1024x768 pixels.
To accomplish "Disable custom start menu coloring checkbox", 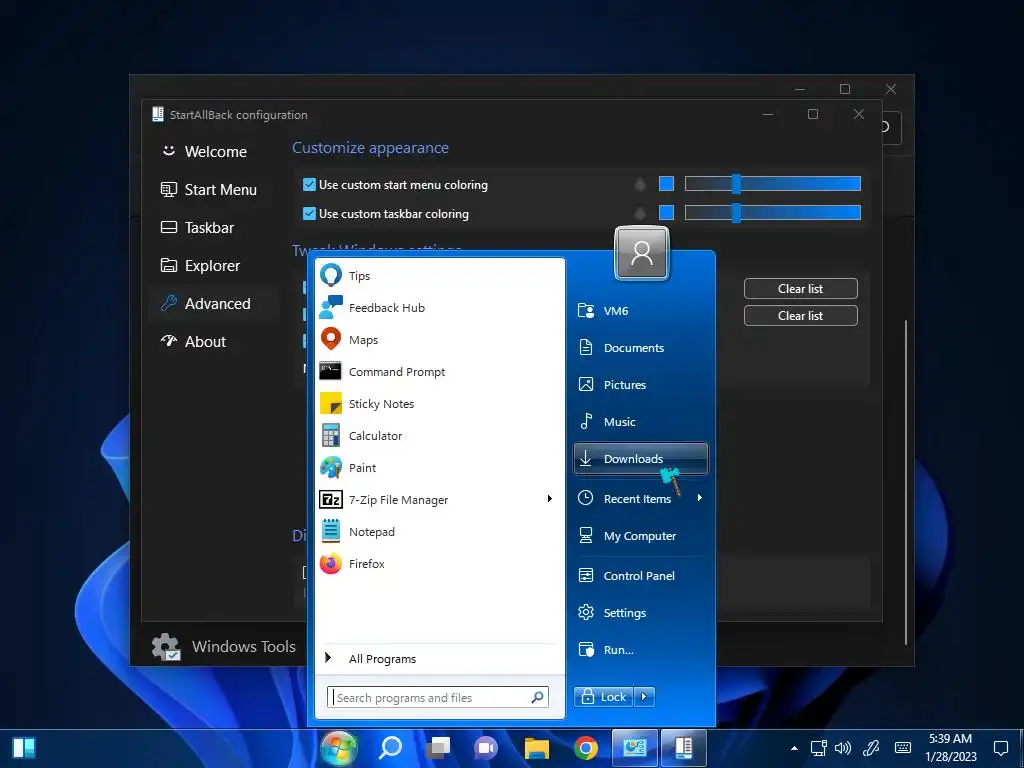I will point(310,185).
